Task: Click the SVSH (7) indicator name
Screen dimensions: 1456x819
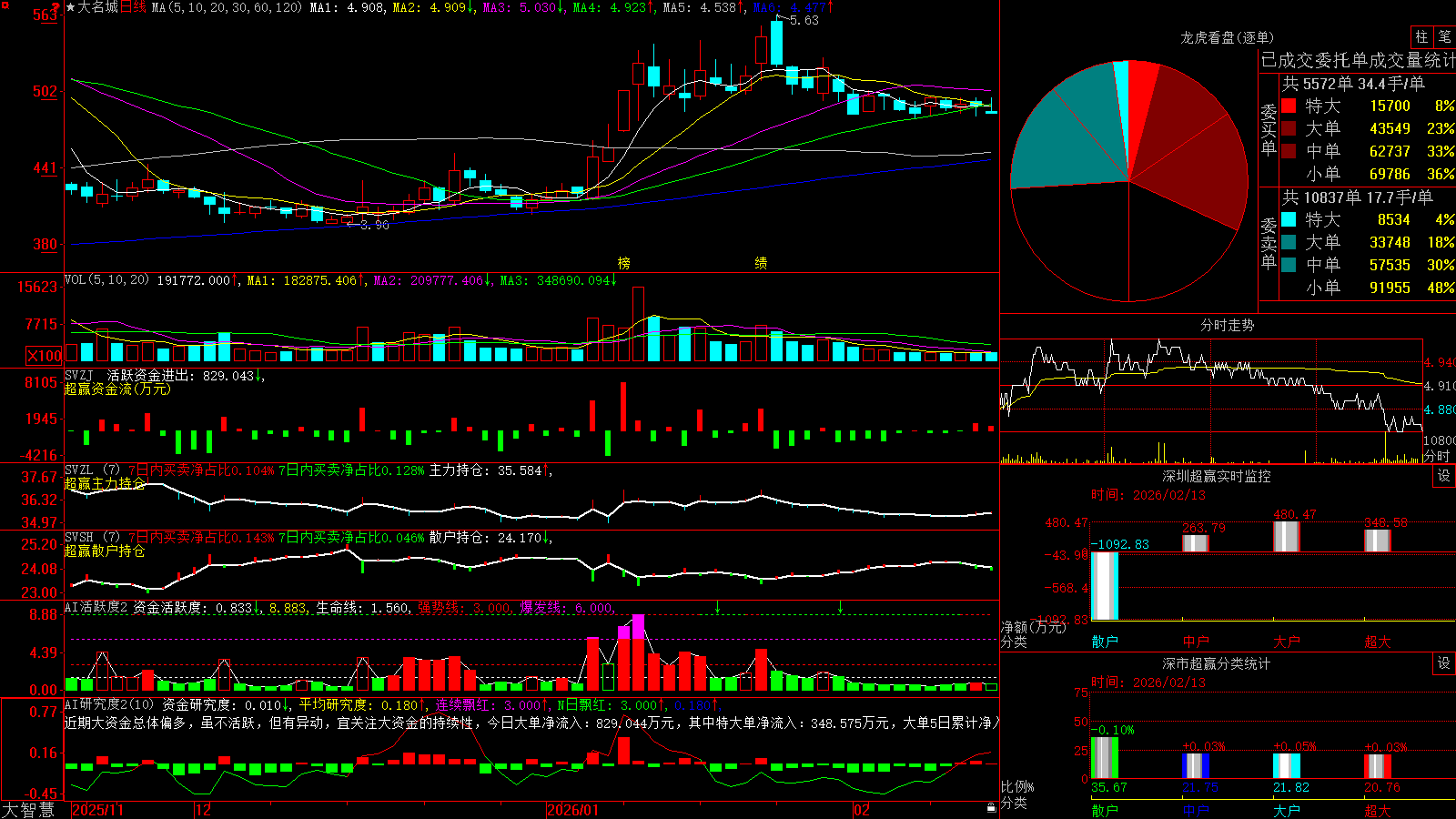Action: coord(92,538)
